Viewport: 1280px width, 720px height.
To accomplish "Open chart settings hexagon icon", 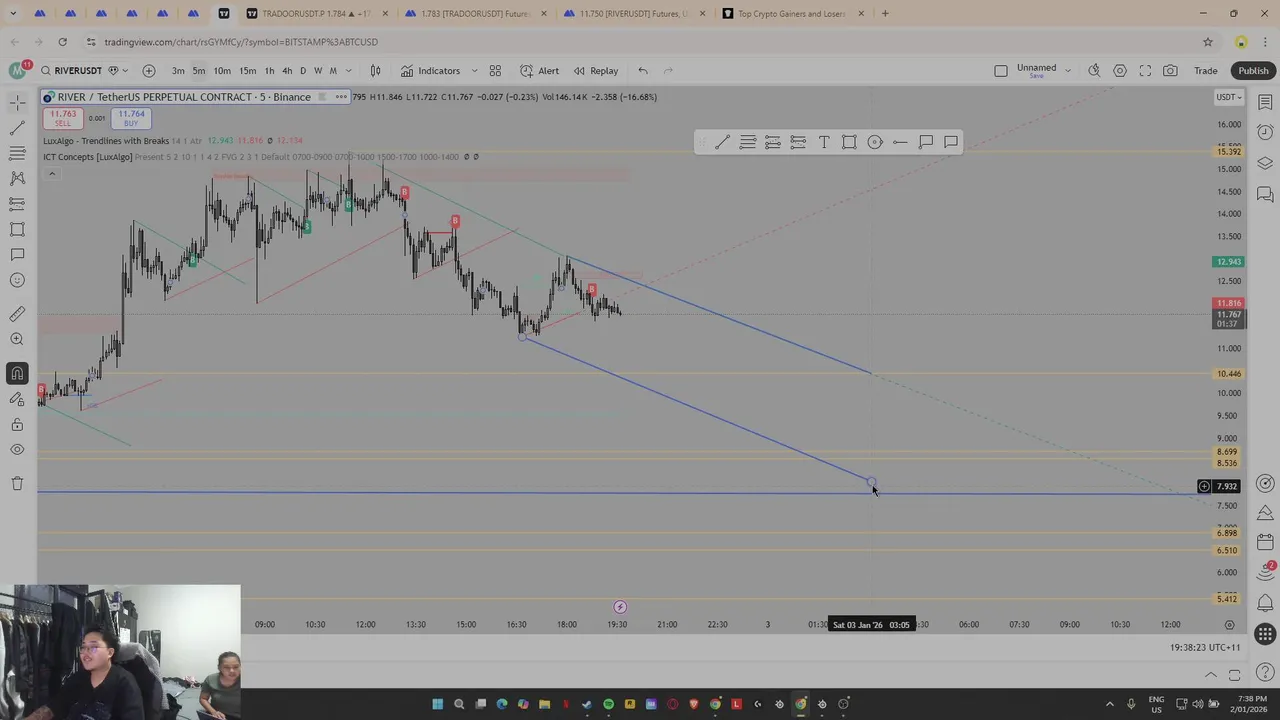I will [x=1120, y=71].
